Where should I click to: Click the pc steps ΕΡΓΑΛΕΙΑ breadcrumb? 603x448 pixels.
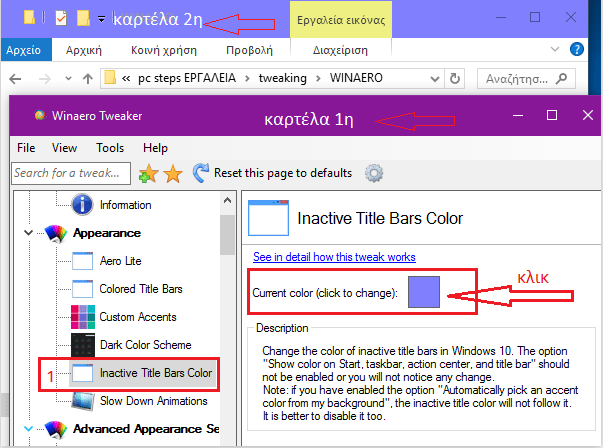click(187, 78)
